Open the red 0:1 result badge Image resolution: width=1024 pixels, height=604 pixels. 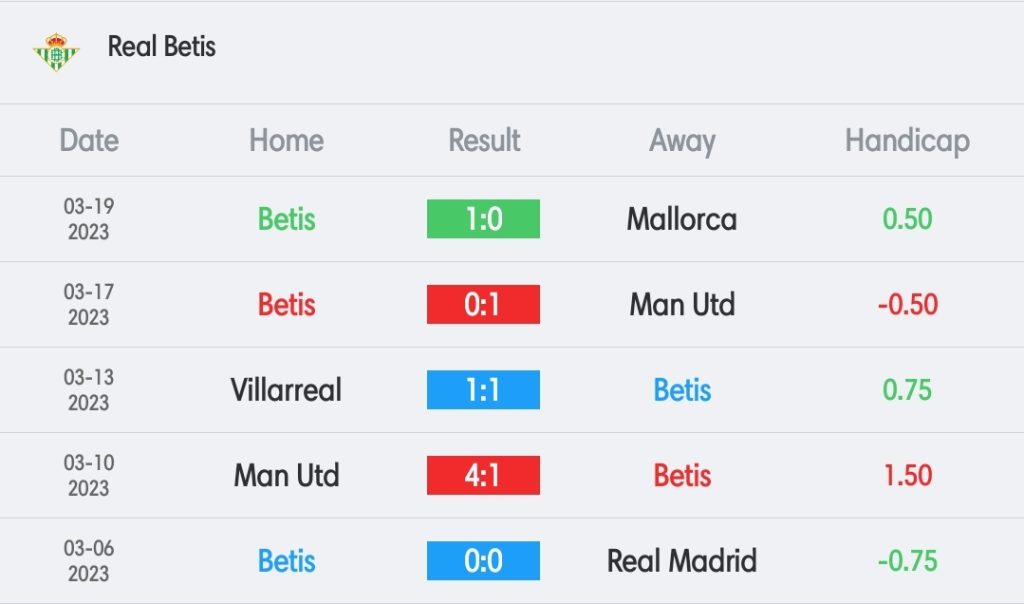pos(483,304)
